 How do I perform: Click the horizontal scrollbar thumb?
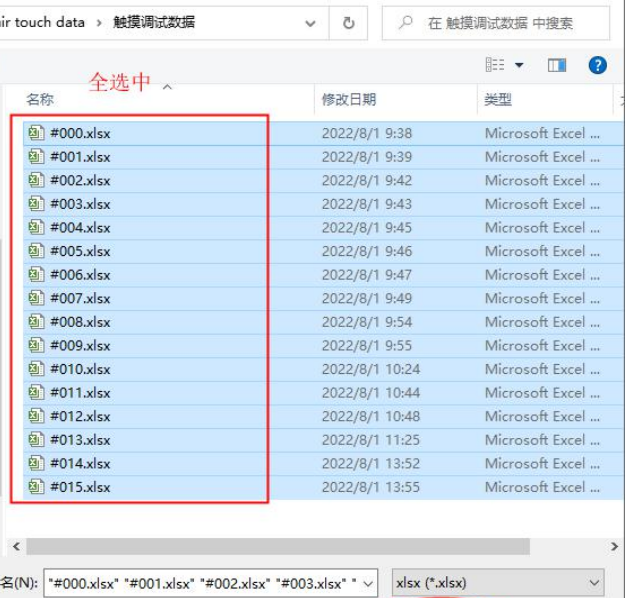278,546
